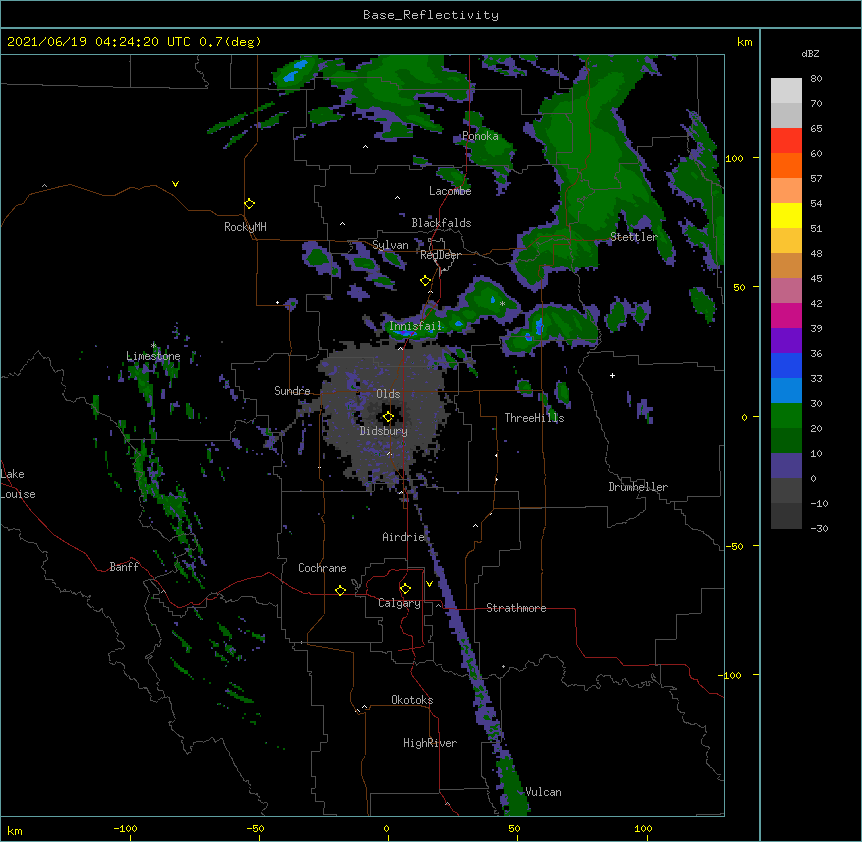862x842 pixels.
Task: Select the radar site diamond between Olds and Didsbury
Action: pos(388,417)
